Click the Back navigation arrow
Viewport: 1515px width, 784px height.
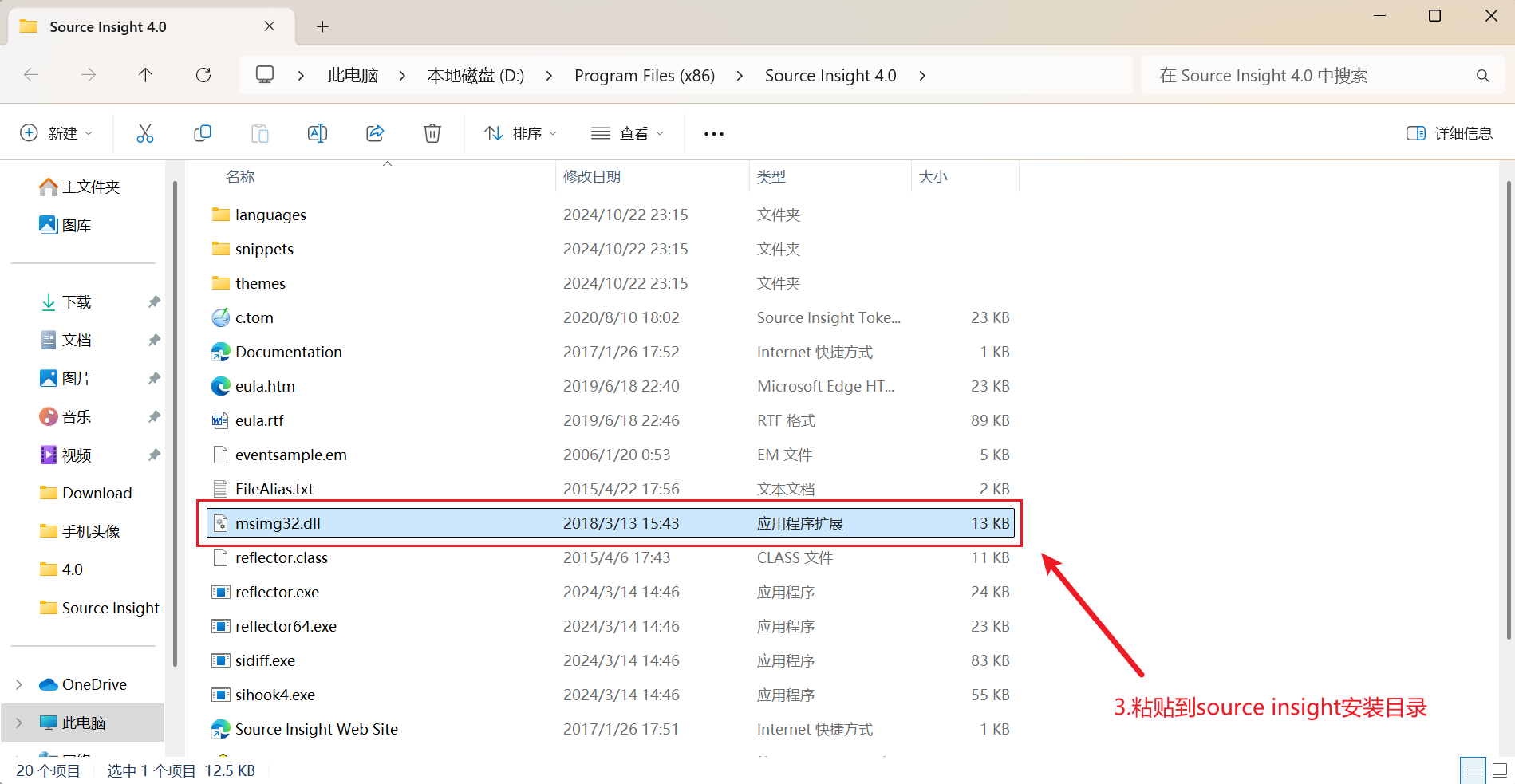coord(31,75)
